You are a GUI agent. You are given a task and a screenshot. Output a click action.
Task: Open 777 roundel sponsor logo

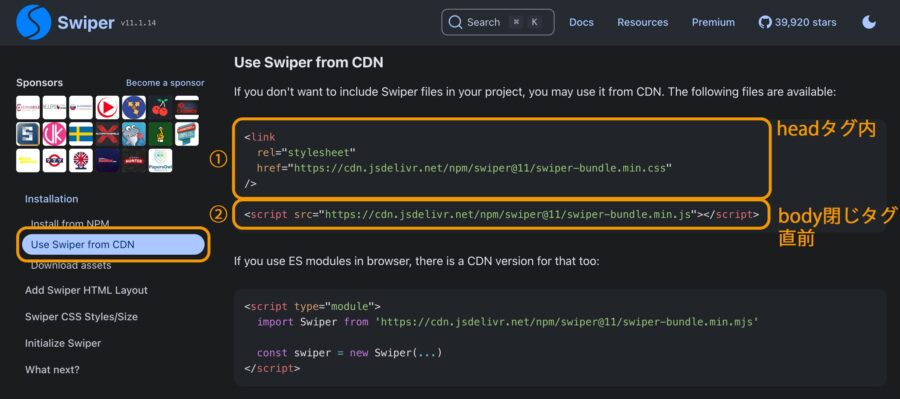point(55,160)
